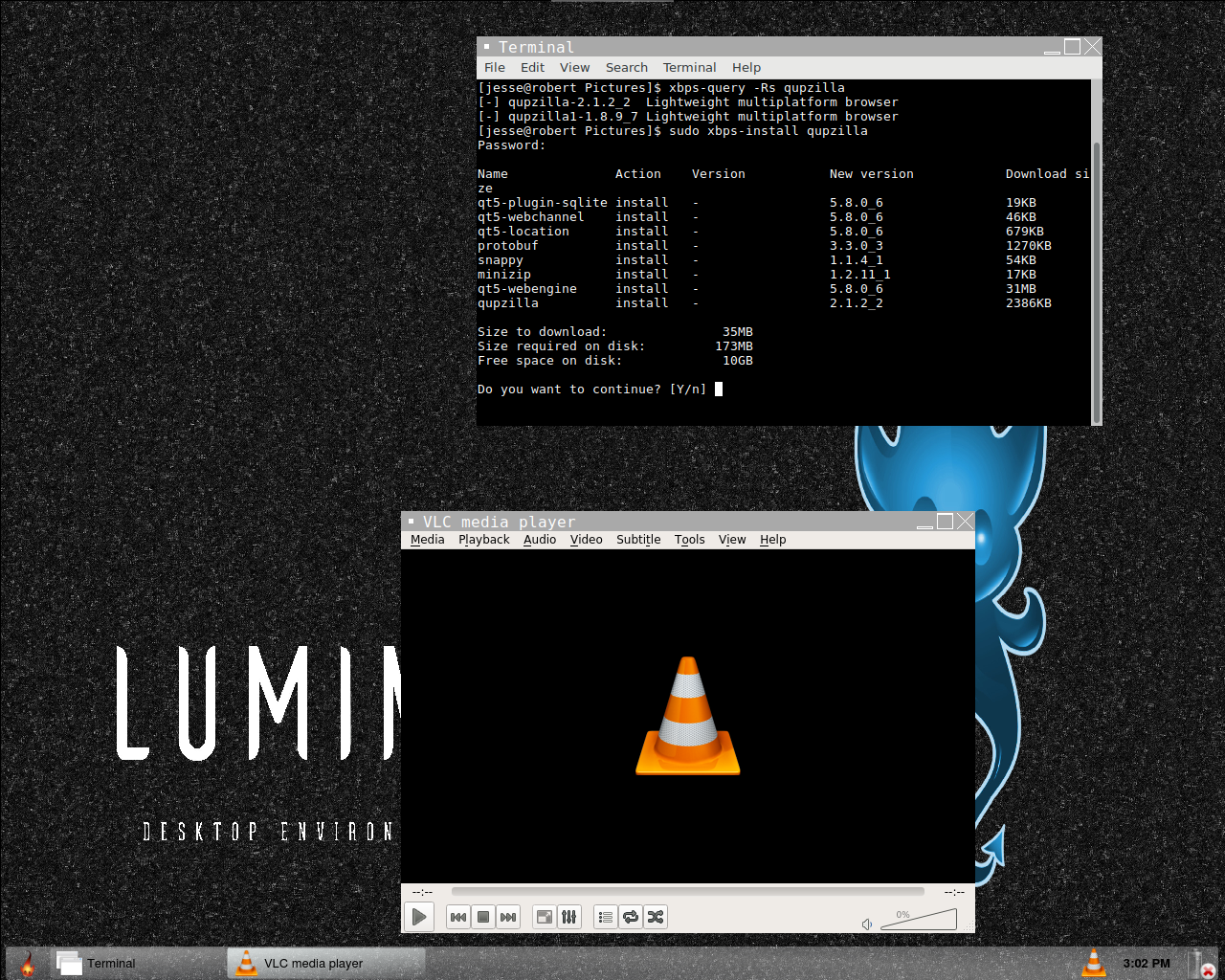This screenshot has width=1225, height=980.
Task: Seek using the VLC progress bar
Action: 687,891
